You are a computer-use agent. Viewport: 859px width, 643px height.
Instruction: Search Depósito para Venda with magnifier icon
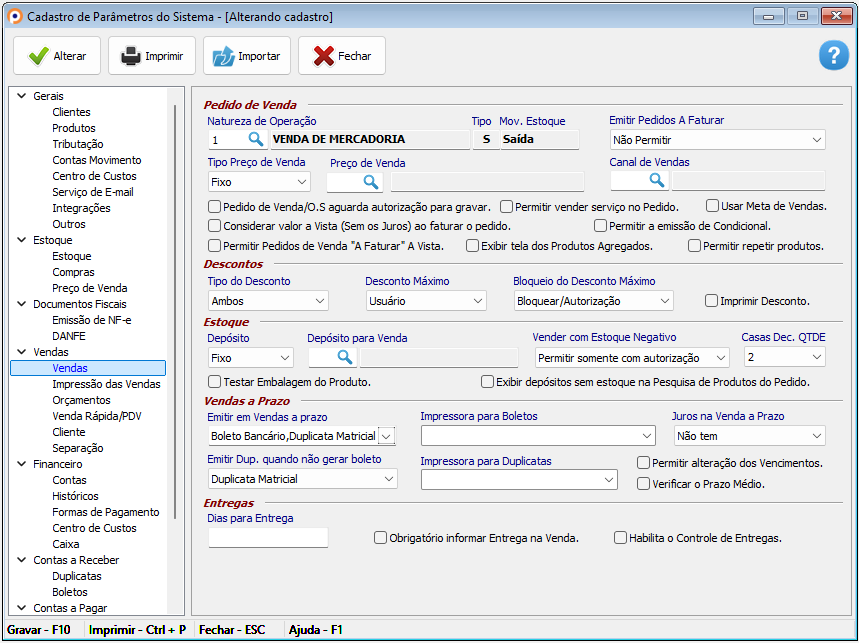coord(344,357)
